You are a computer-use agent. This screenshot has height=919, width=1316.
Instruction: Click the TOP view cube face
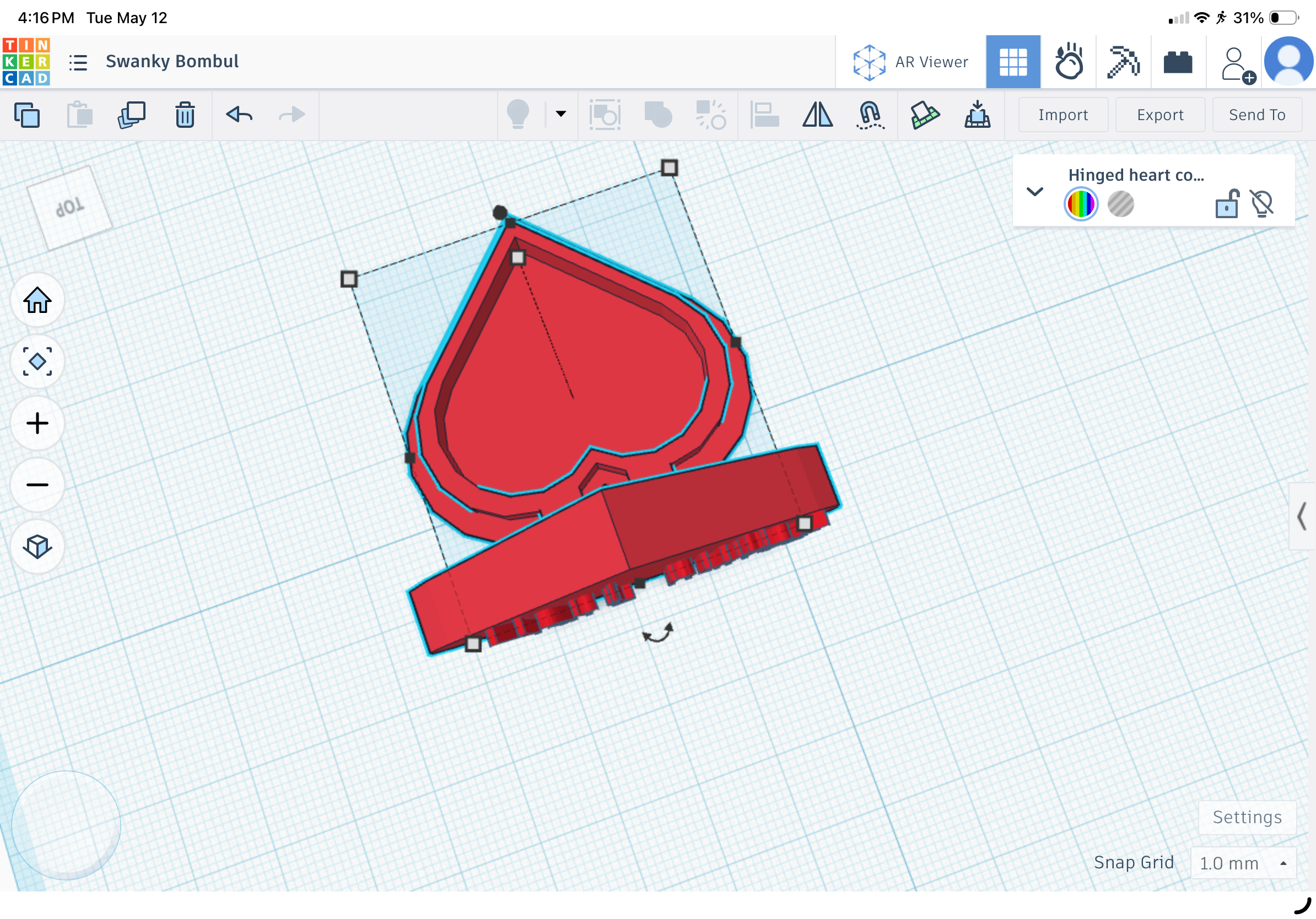pyautogui.click(x=70, y=207)
